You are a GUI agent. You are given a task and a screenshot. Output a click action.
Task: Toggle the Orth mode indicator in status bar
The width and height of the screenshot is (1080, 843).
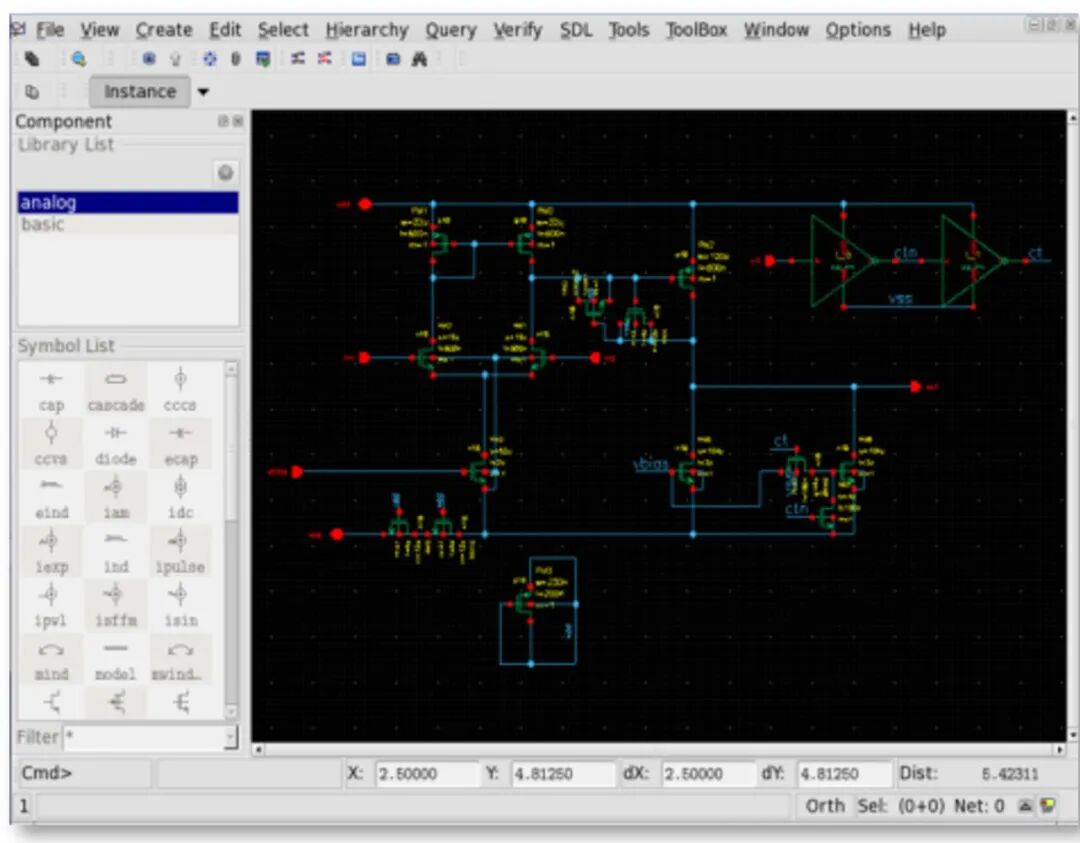(825, 806)
